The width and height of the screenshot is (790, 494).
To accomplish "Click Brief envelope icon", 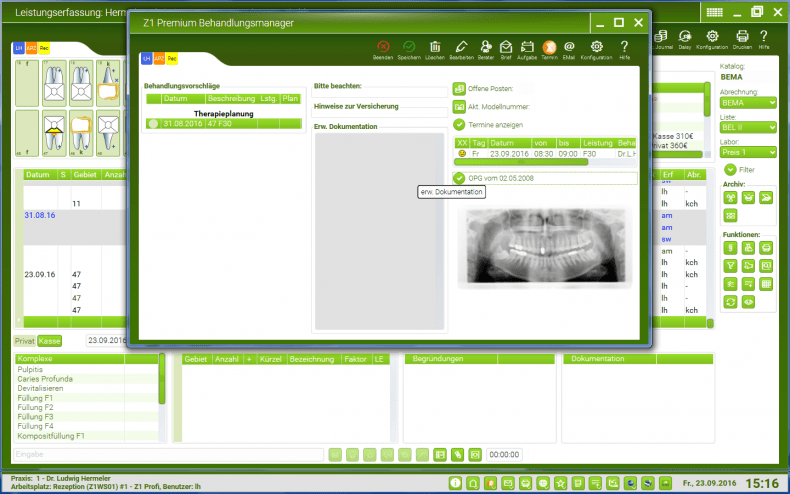I will click(x=506, y=47).
